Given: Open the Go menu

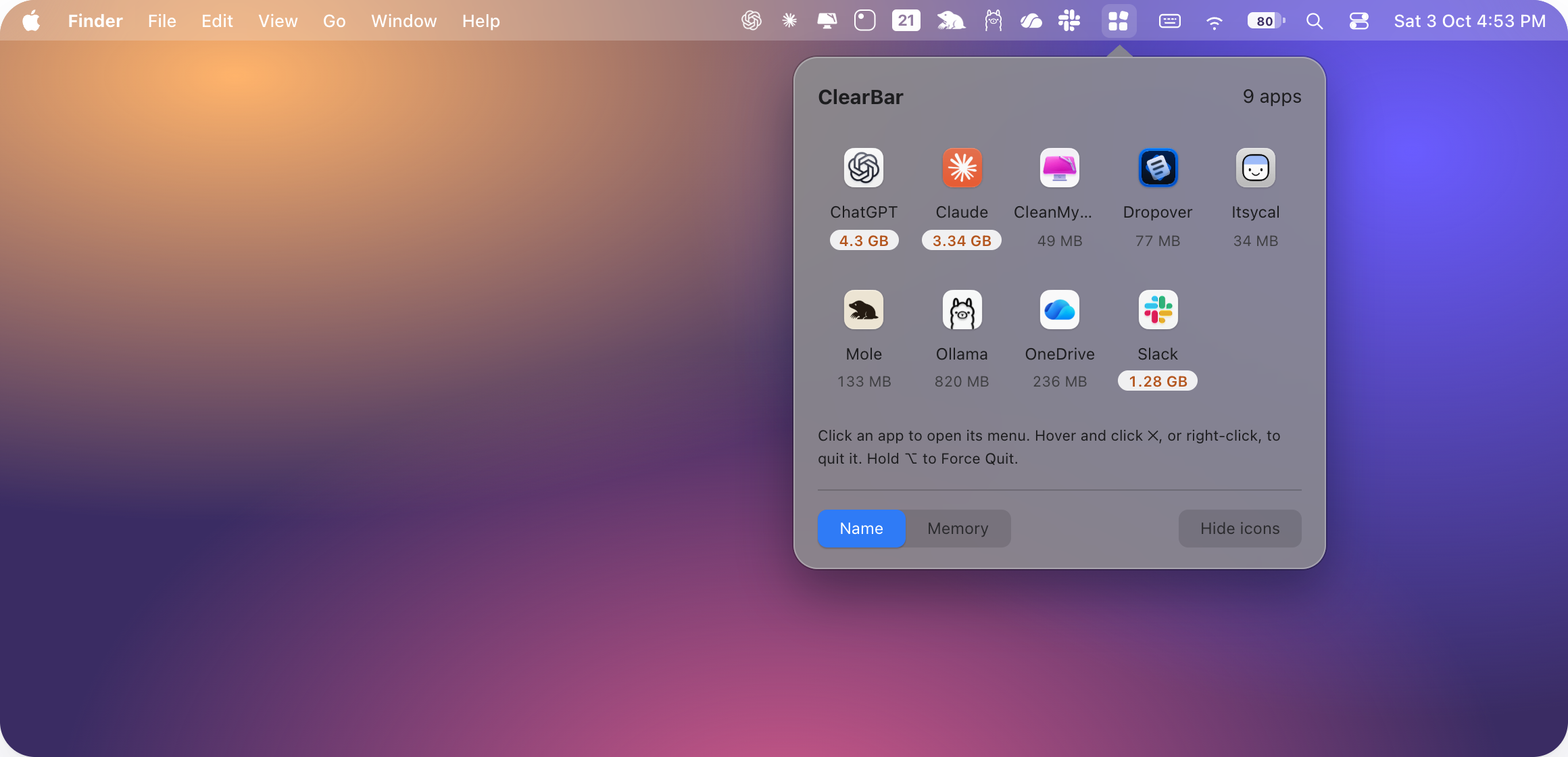Looking at the screenshot, I should [335, 21].
